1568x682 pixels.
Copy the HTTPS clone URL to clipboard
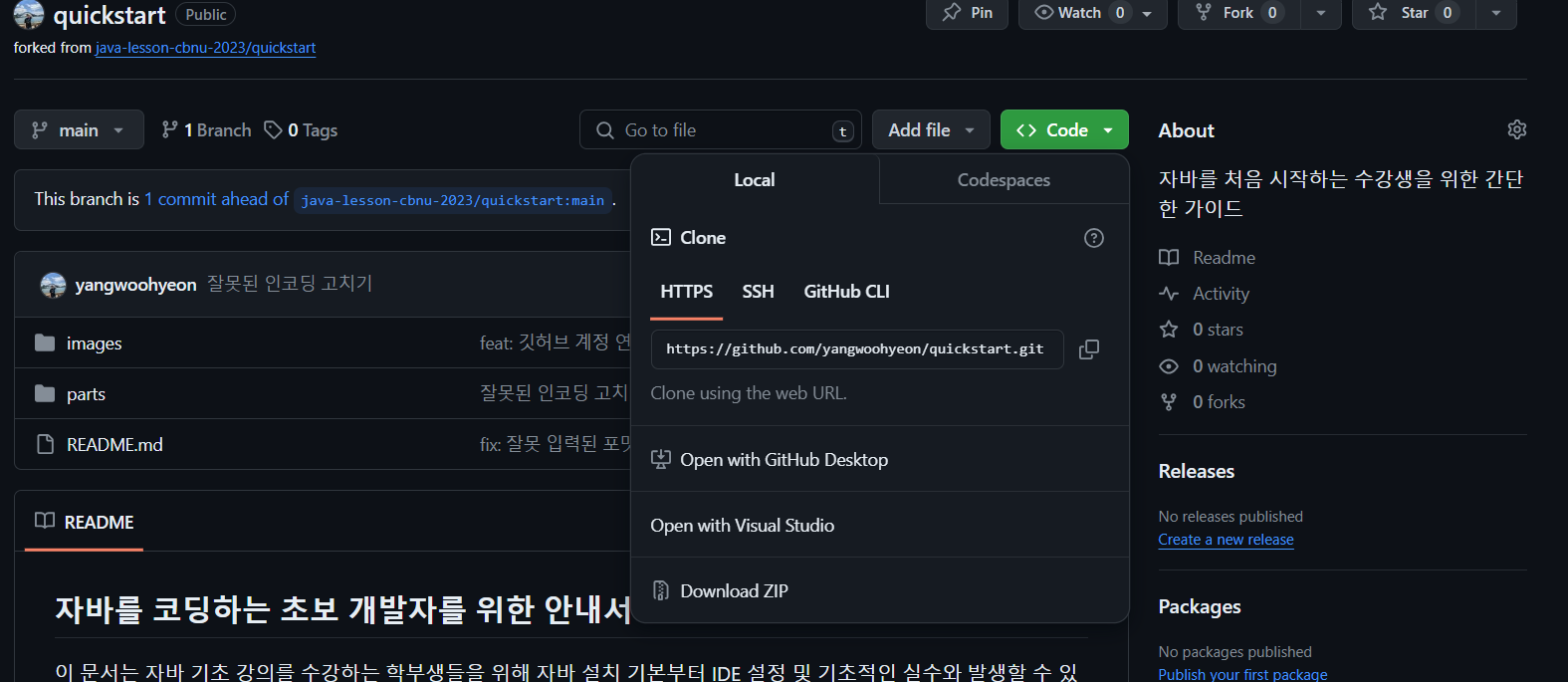coord(1089,349)
